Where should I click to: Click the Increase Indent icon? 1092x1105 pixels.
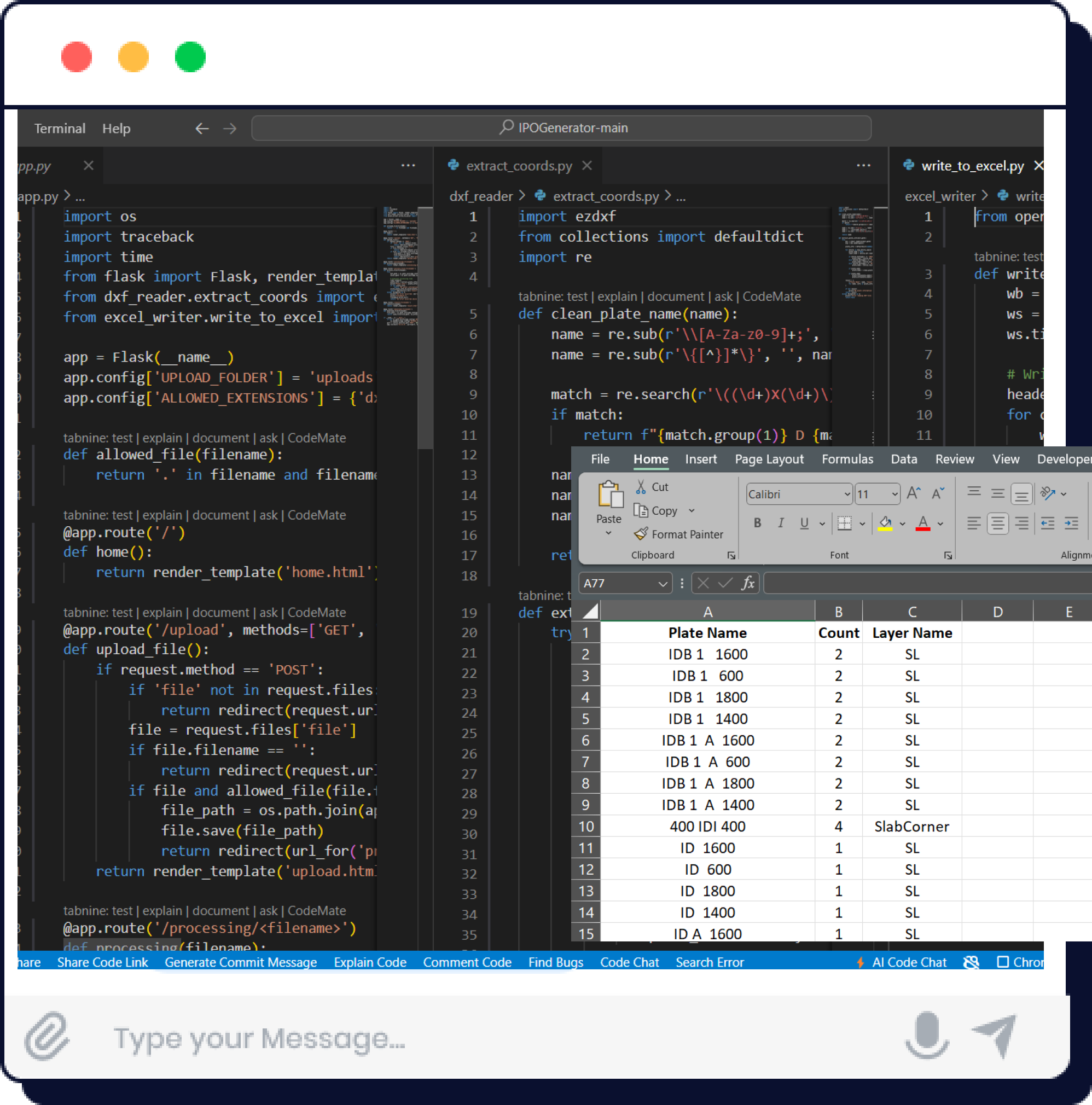[1071, 523]
